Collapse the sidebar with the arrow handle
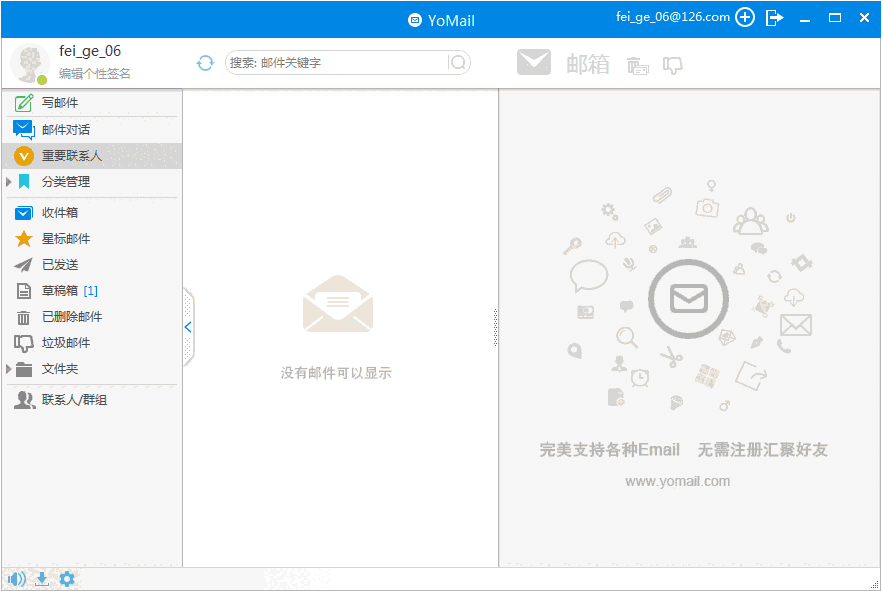883x591 pixels. [x=187, y=327]
